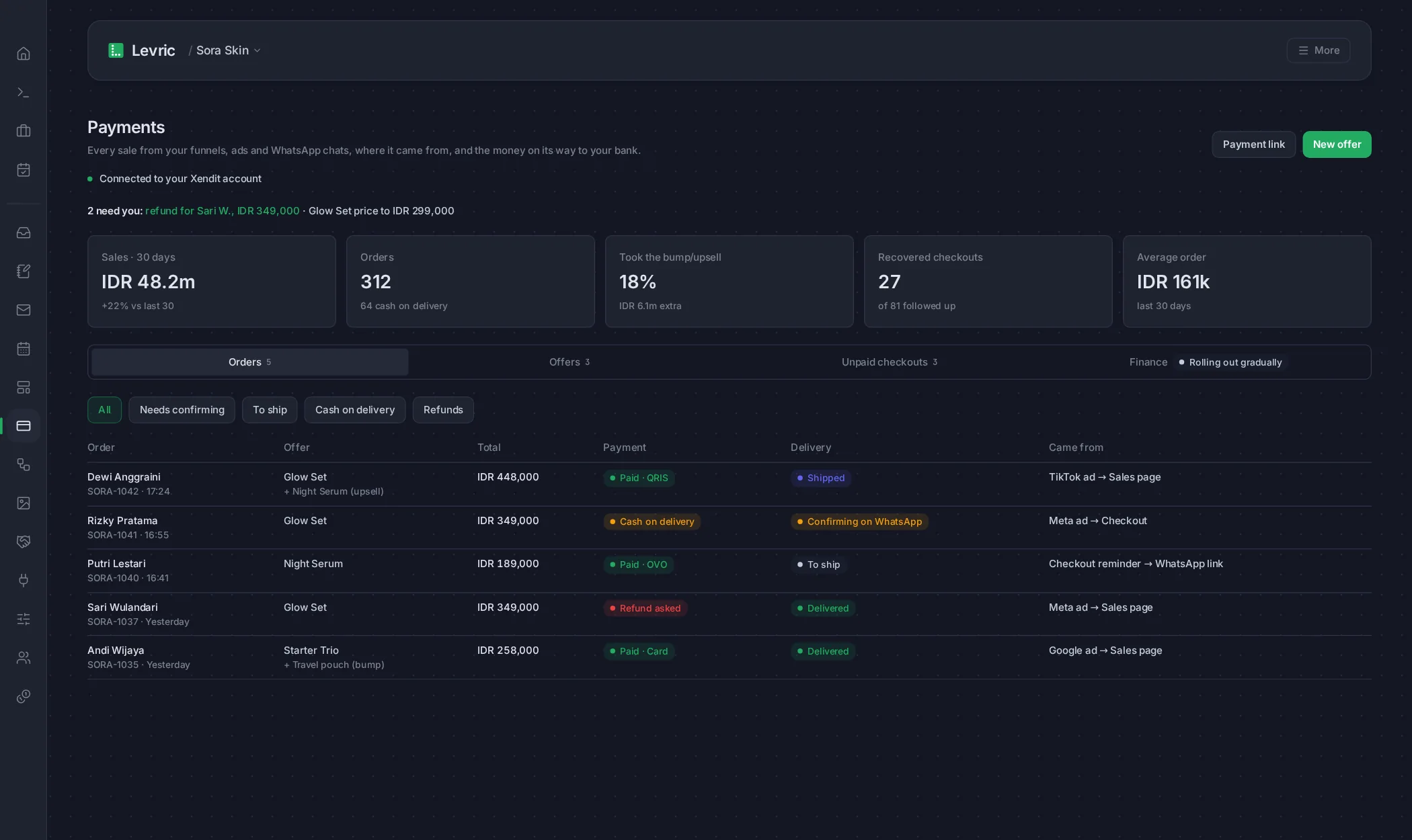
Task: Click the briefcase icon in the sidebar
Action: pyautogui.click(x=24, y=131)
